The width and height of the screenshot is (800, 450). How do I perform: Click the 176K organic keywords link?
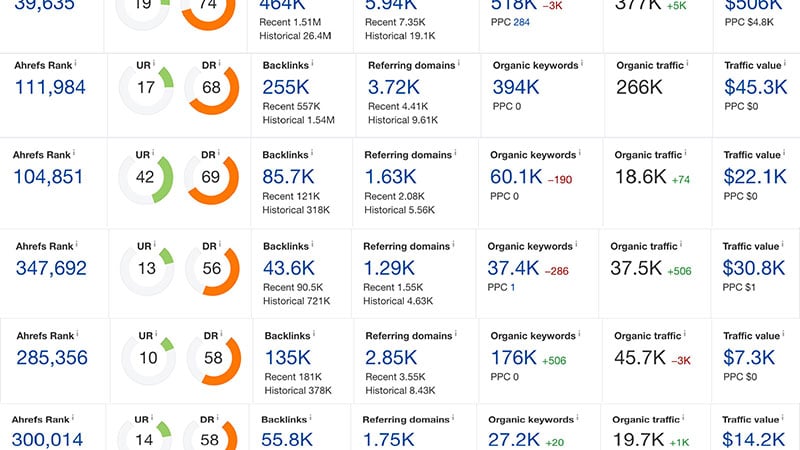point(514,357)
